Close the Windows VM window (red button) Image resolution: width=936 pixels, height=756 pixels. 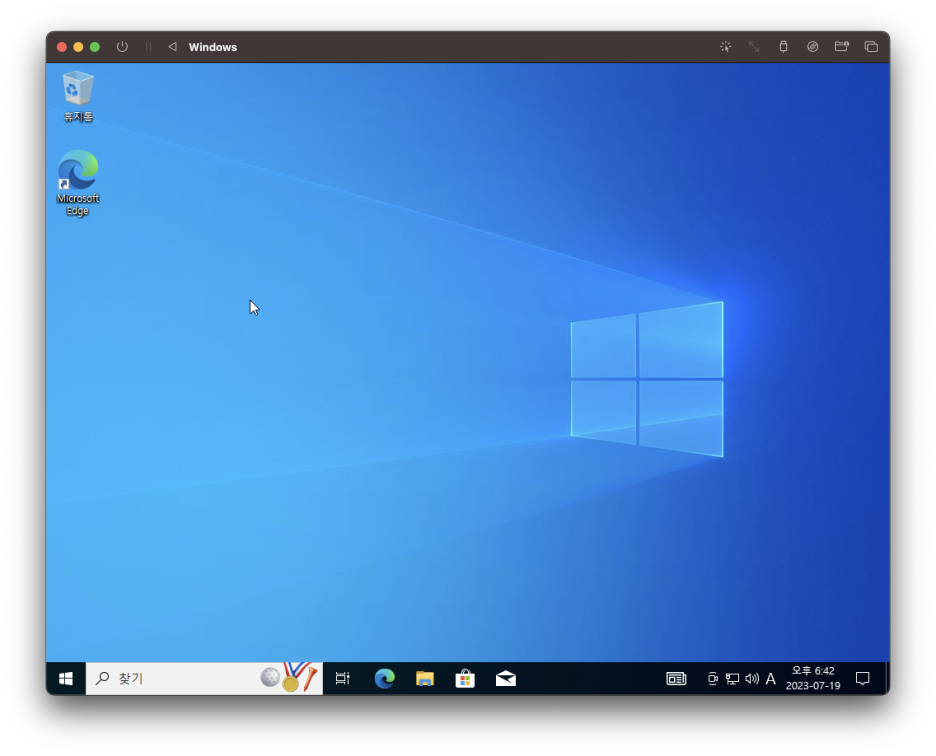coord(61,47)
